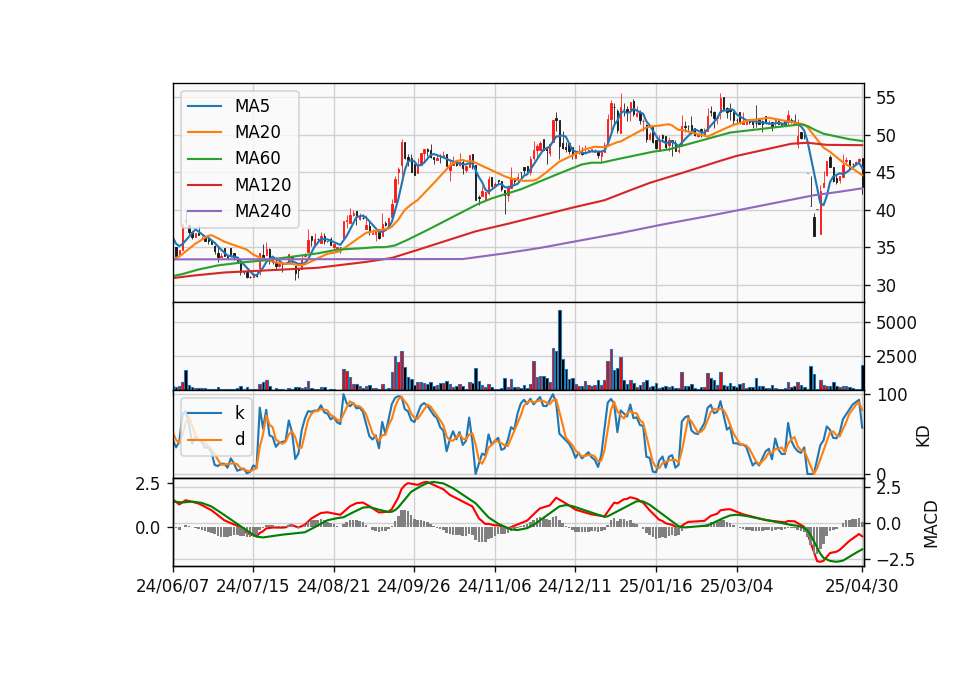960x690 pixels.
Task: Click the 24/06/07 date label
Action: click(173, 586)
